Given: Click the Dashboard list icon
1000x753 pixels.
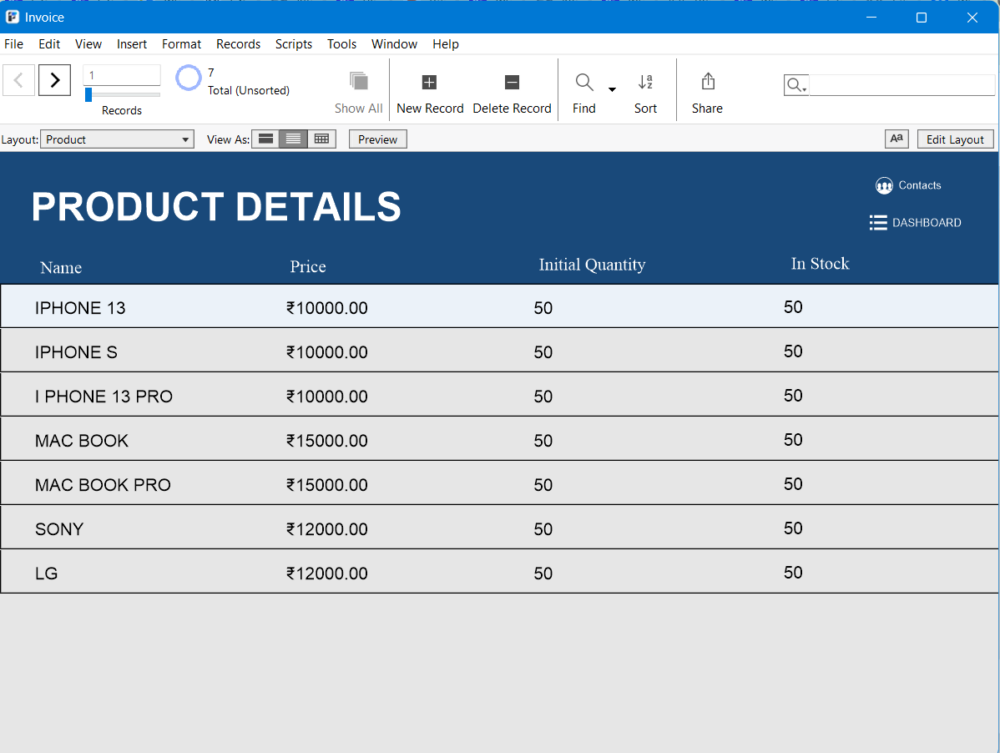Looking at the screenshot, I should (878, 223).
